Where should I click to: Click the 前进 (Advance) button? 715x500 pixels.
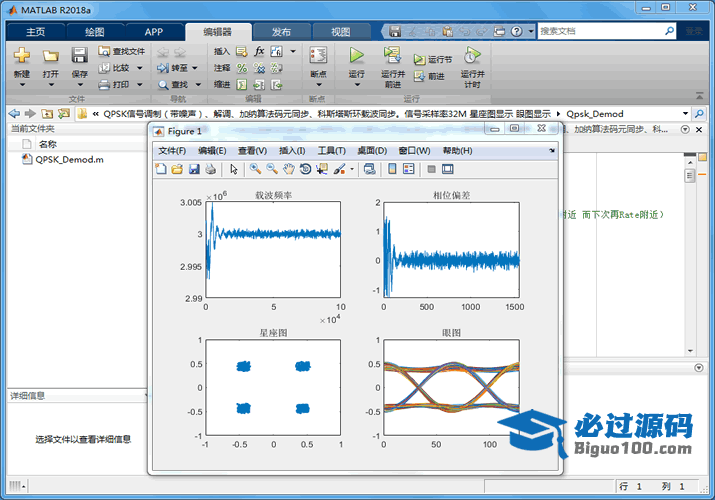point(430,76)
